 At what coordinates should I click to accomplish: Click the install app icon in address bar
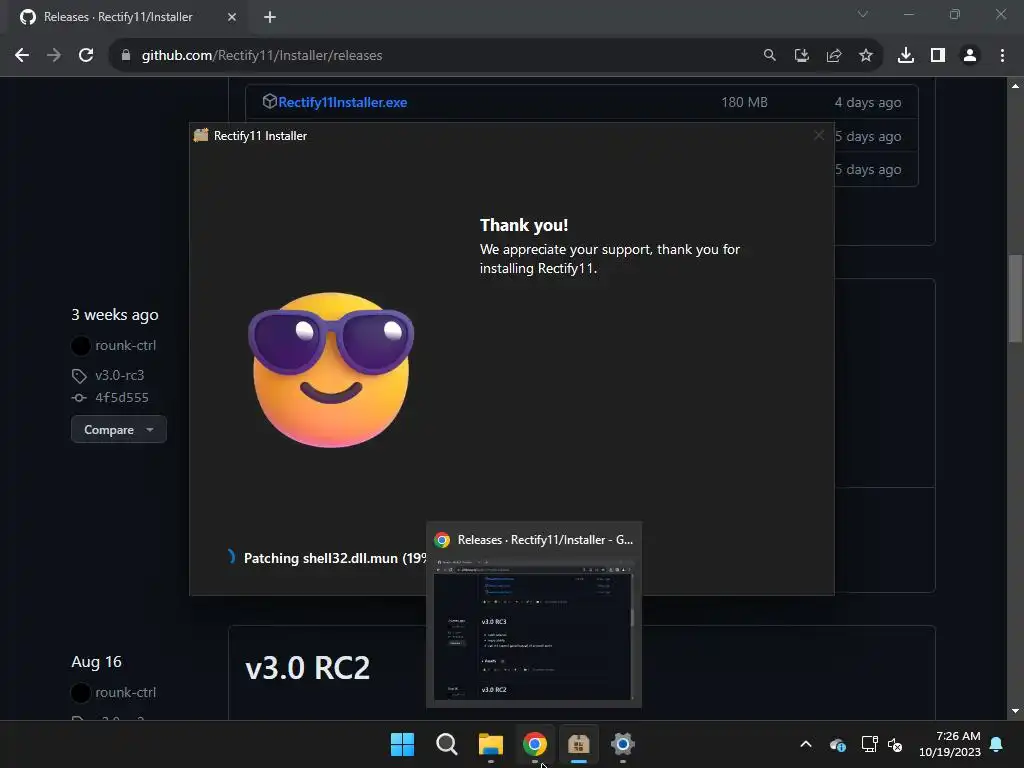[x=801, y=56]
